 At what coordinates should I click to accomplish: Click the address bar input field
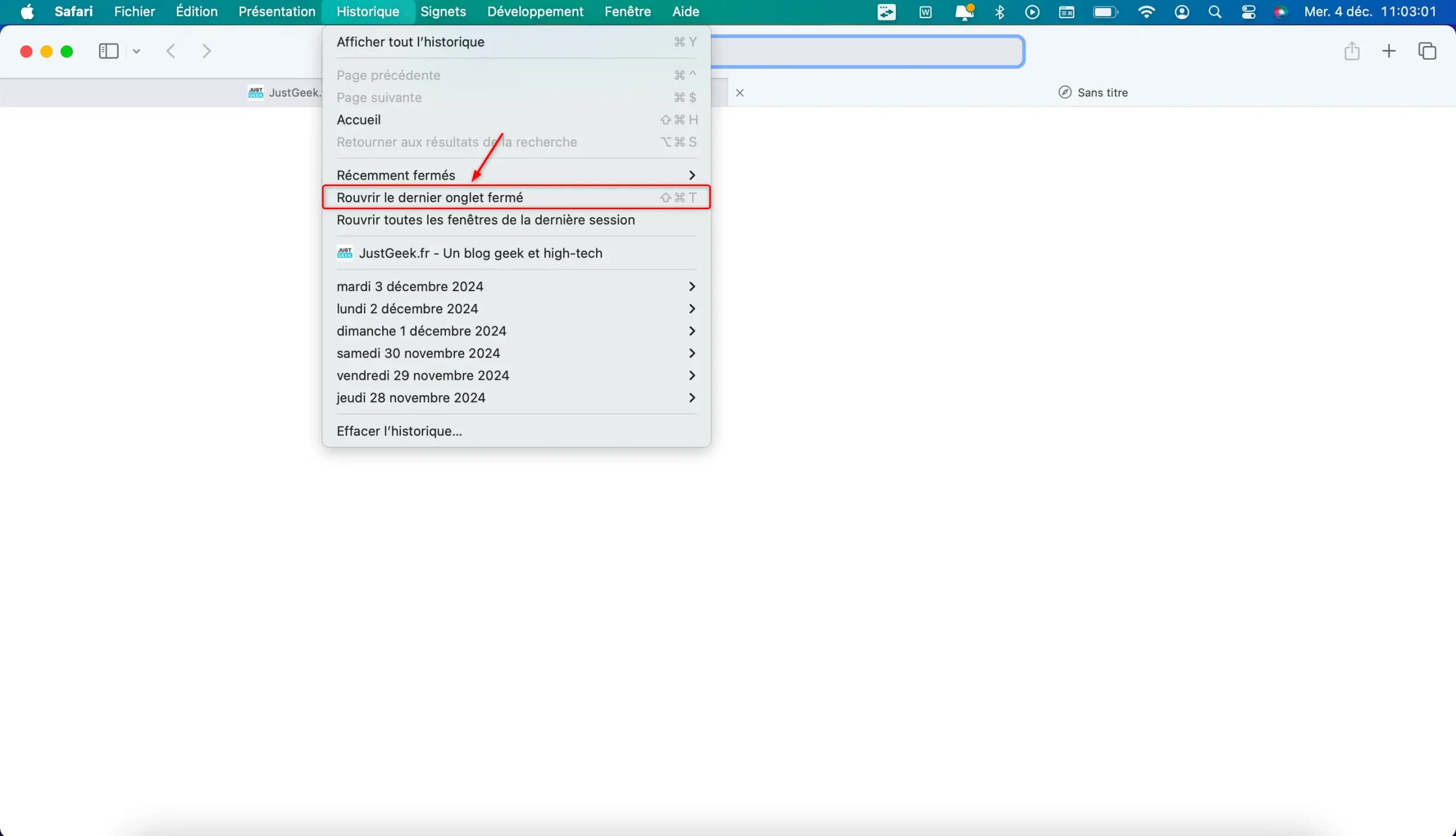[866, 51]
